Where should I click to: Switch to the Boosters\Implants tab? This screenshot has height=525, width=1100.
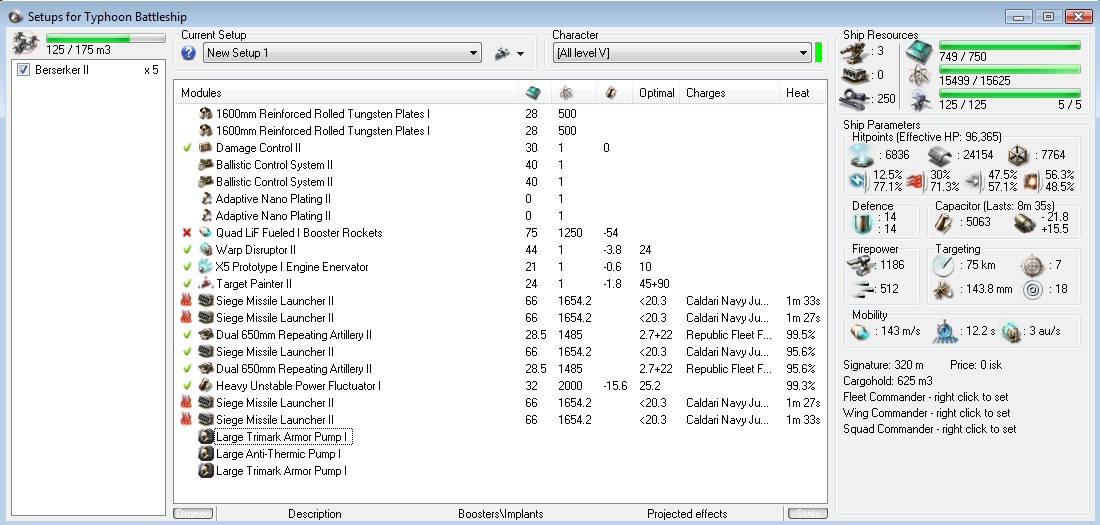tap(500, 514)
